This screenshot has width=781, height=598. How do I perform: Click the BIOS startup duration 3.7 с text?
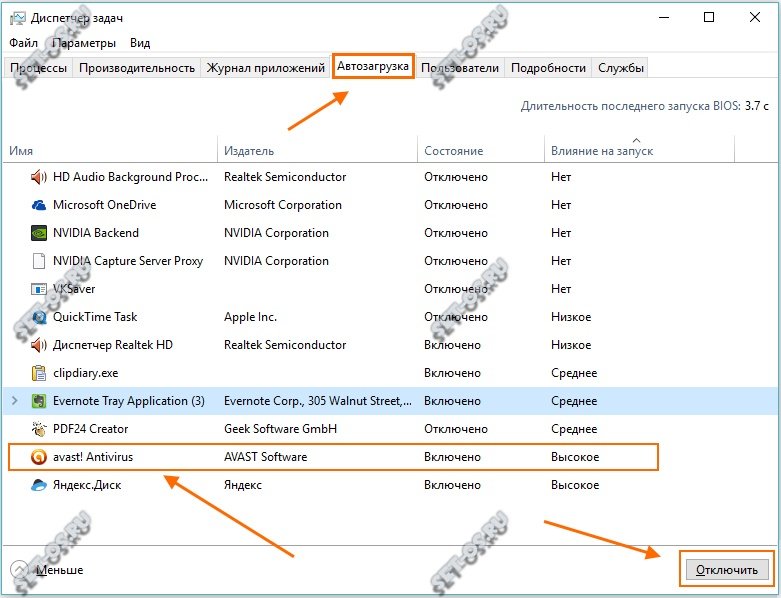(757, 106)
